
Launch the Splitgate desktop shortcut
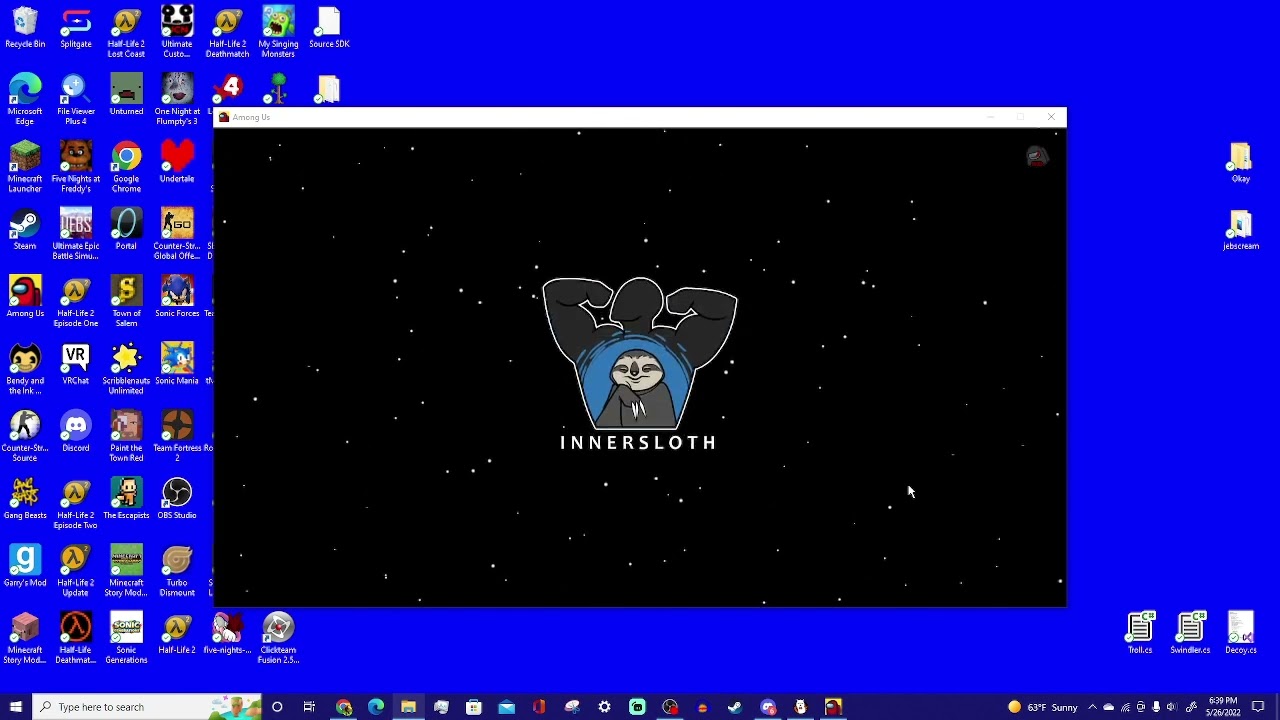click(x=76, y=28)
